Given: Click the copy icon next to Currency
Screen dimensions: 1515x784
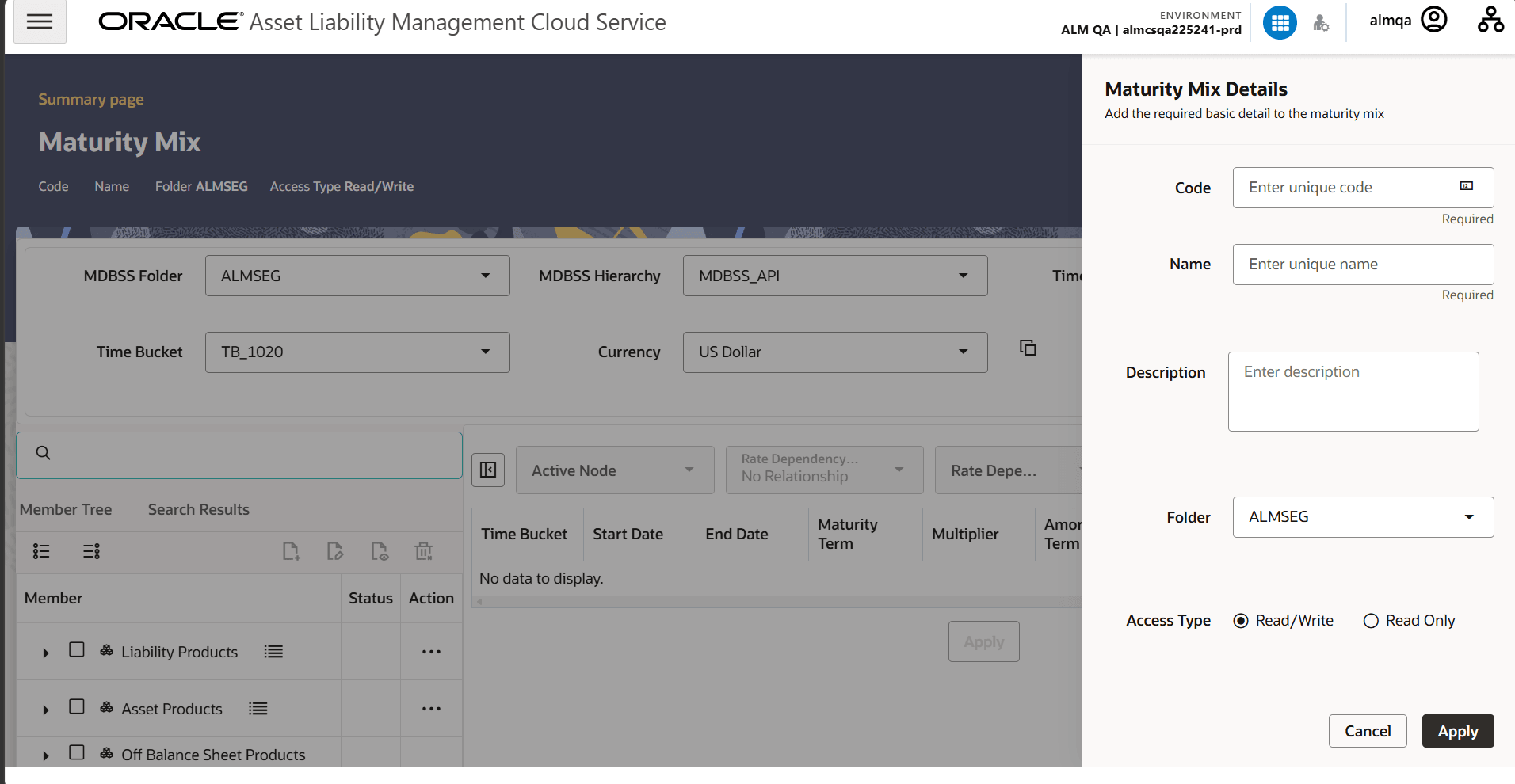Looking at the screenshot, I should (x=1028, y=348).
